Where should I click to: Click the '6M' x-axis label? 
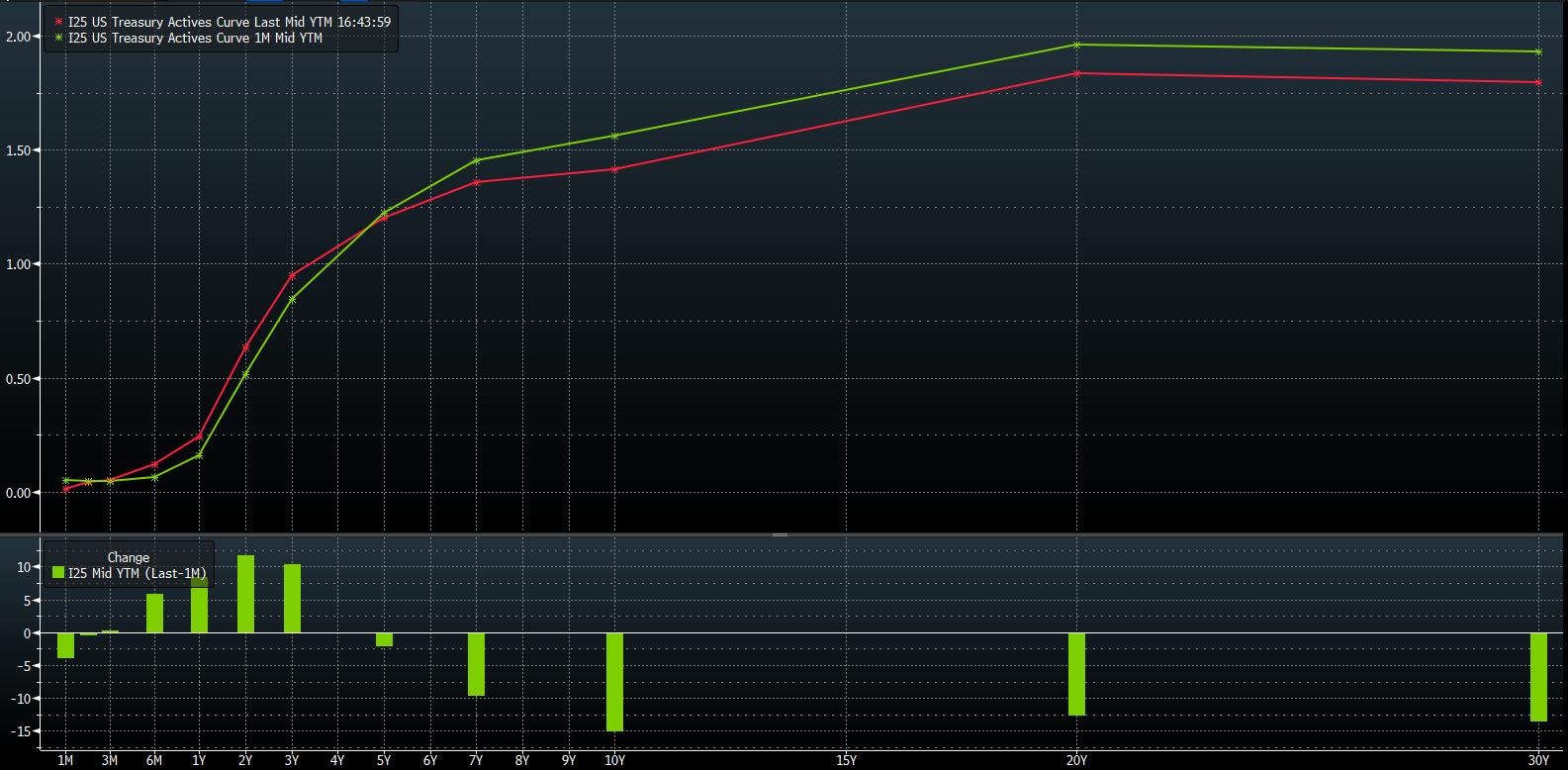[x=154, y=760]
